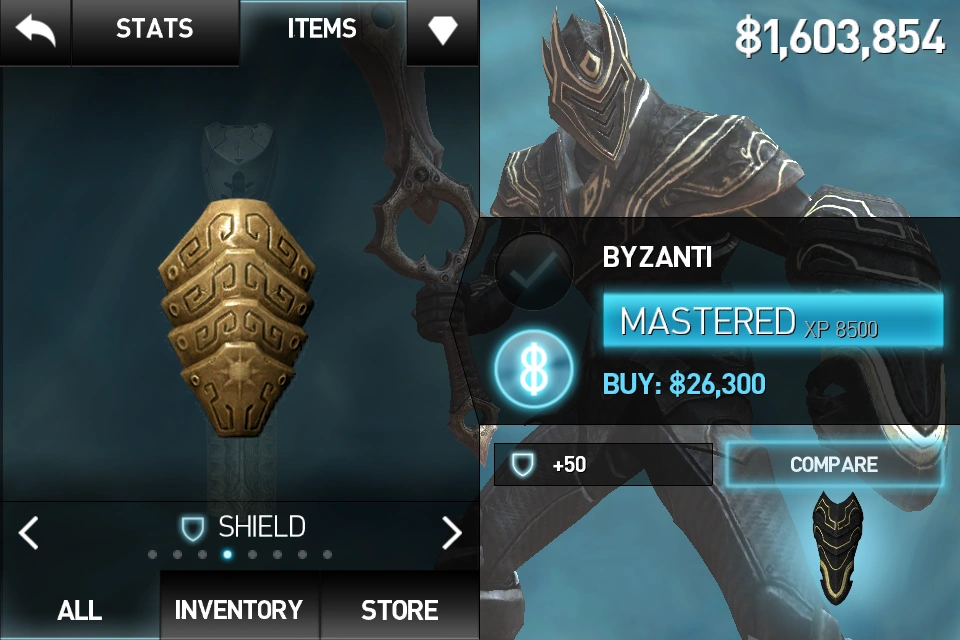This screenshot has height=640, width=960.
Task: Switch to the ITEMS tab
Action: click(322, 29)
